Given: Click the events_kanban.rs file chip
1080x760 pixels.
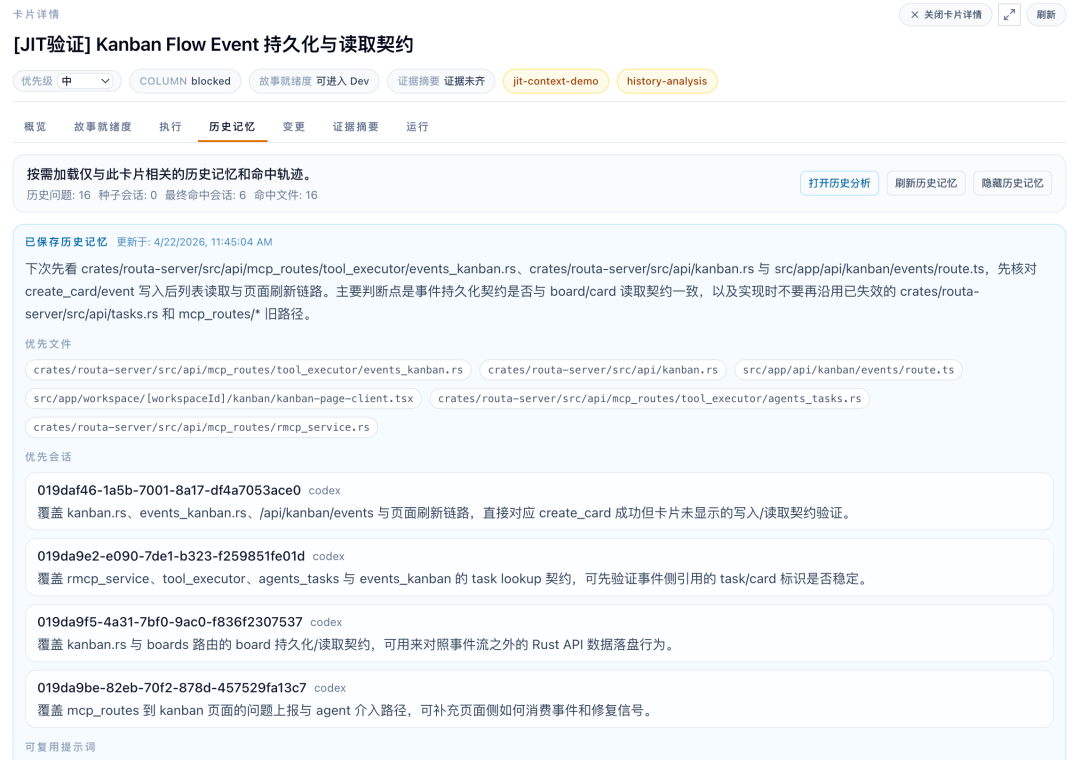Looking at the screenshot, I should pyautogui.click(x=249, y=370).
